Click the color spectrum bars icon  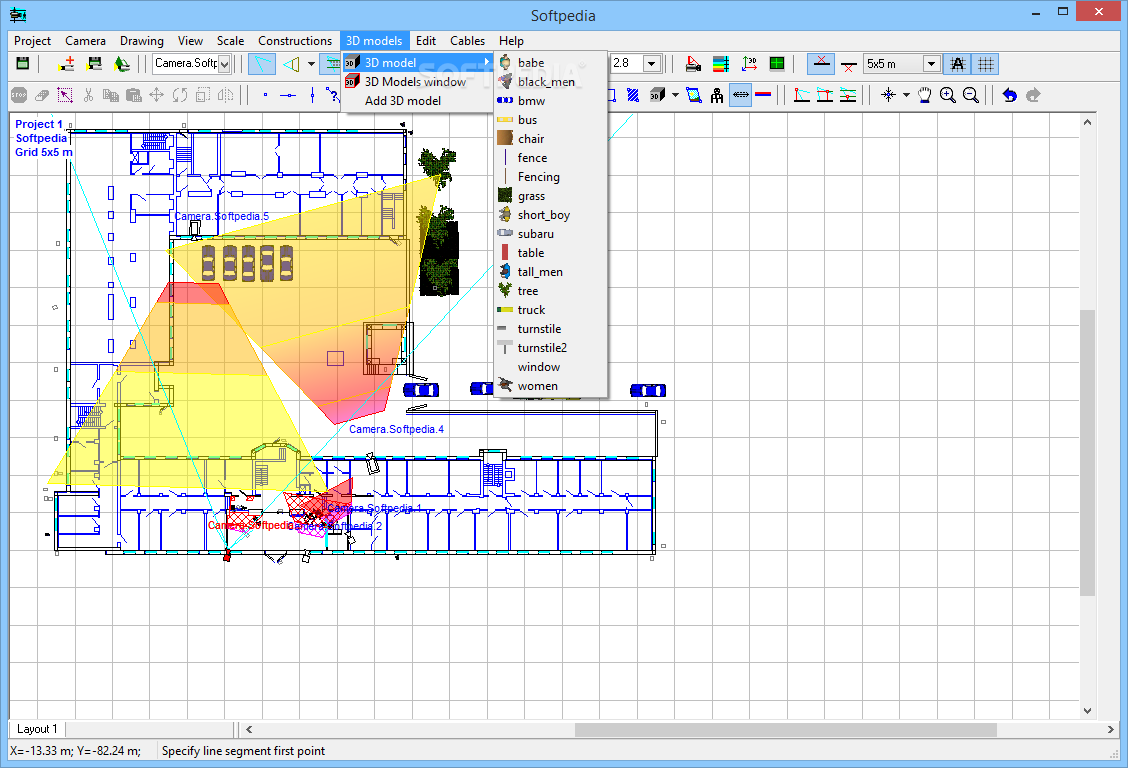tap(720, 64)
